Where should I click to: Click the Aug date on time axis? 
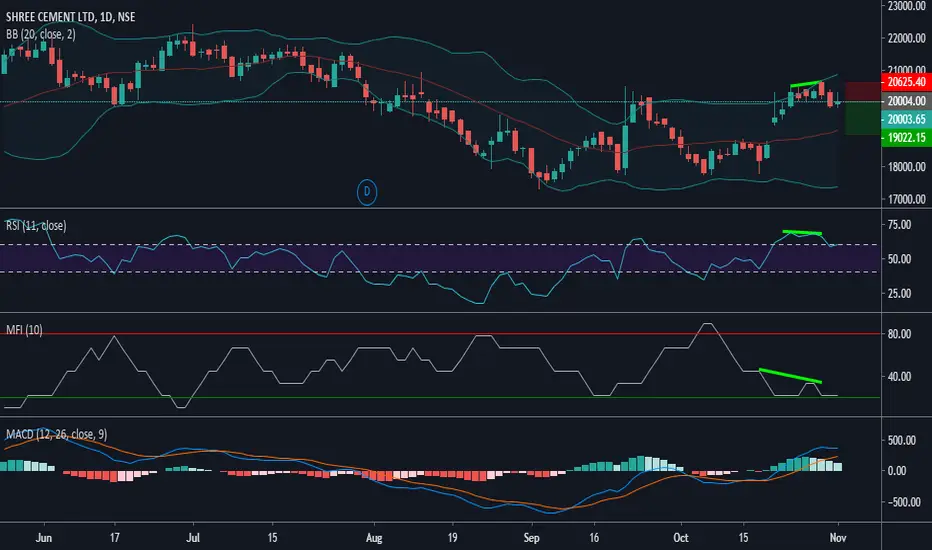[374, 538]
